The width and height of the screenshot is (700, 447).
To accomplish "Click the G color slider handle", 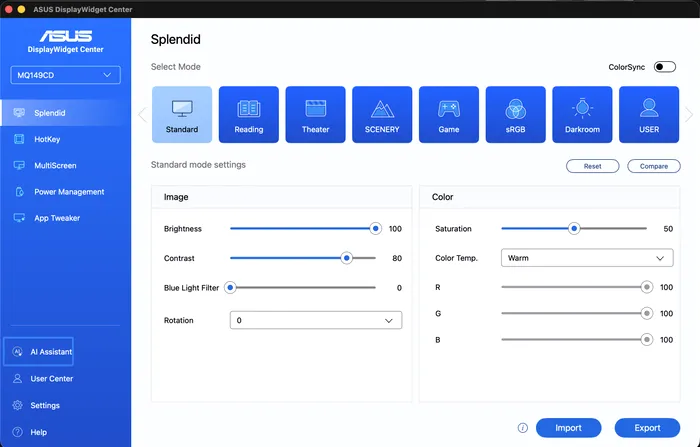I will click(x=646, y=313).
